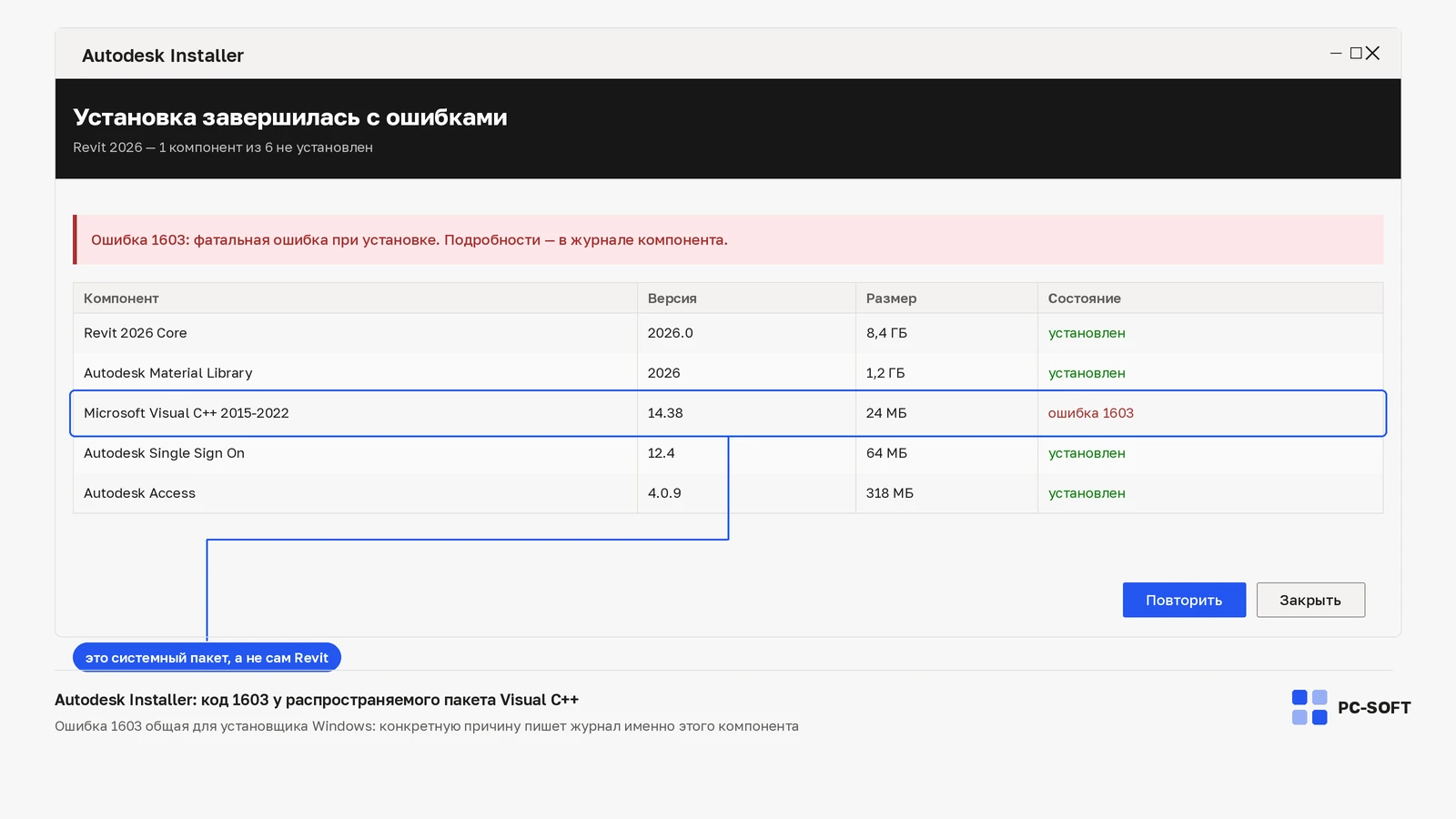Click the Версия column header

746,298
